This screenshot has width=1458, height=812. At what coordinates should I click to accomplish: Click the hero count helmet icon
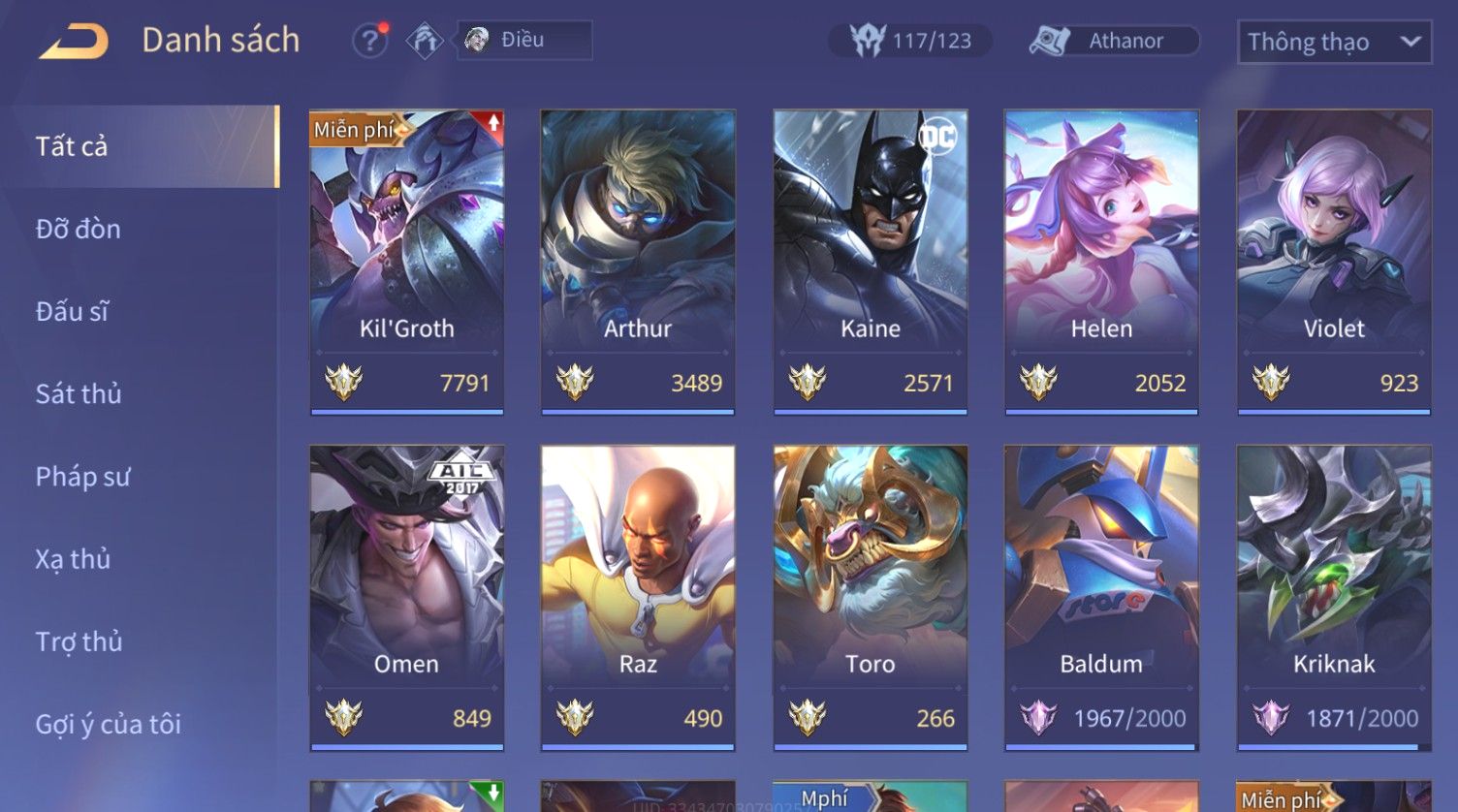click(x=867, y=41)
